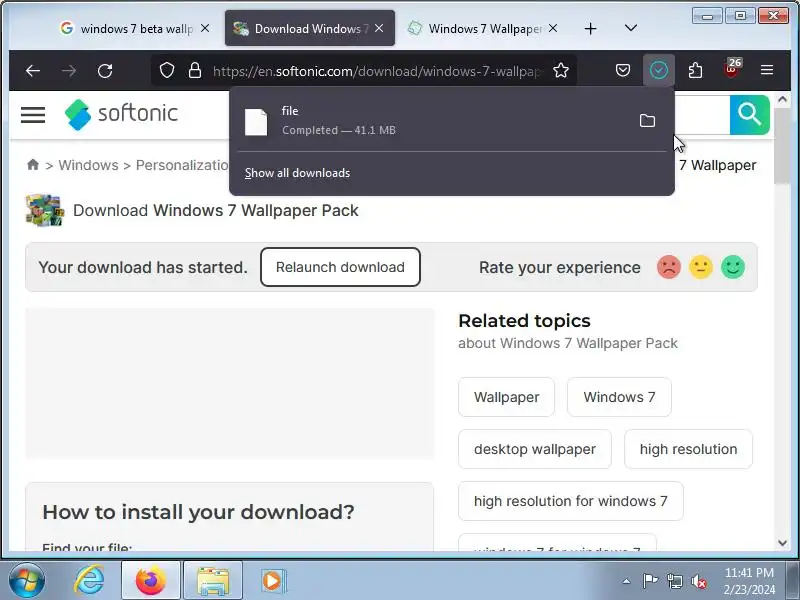Open containing folder of downloaded file
Screen dimensions: 800x600
(647, 121)
